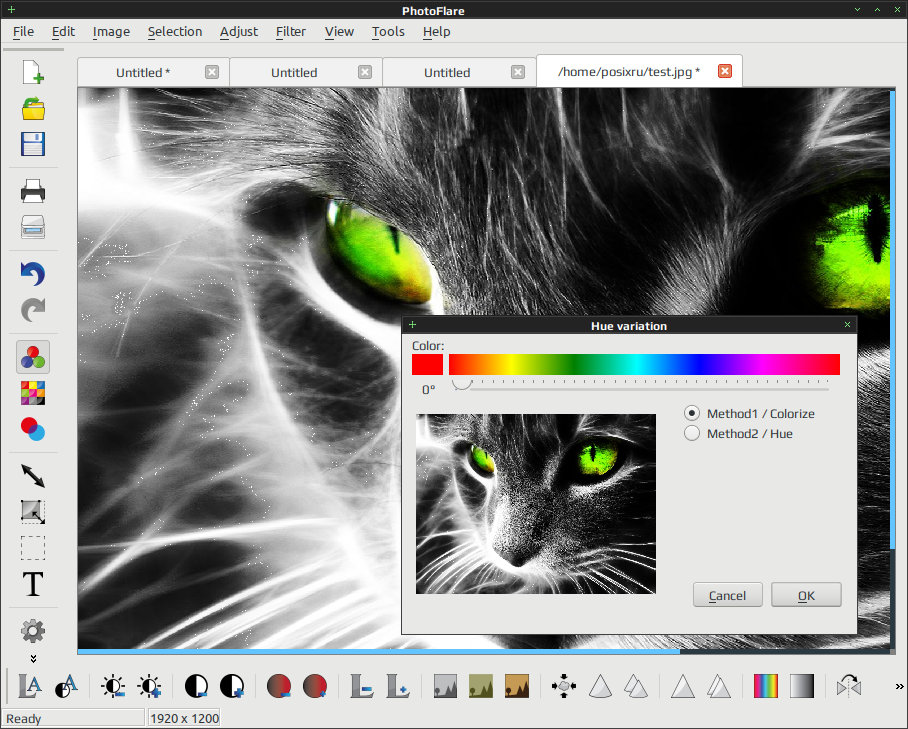Click the saturation more red circle icon
The image size is (908, 729).
(315, 686)
